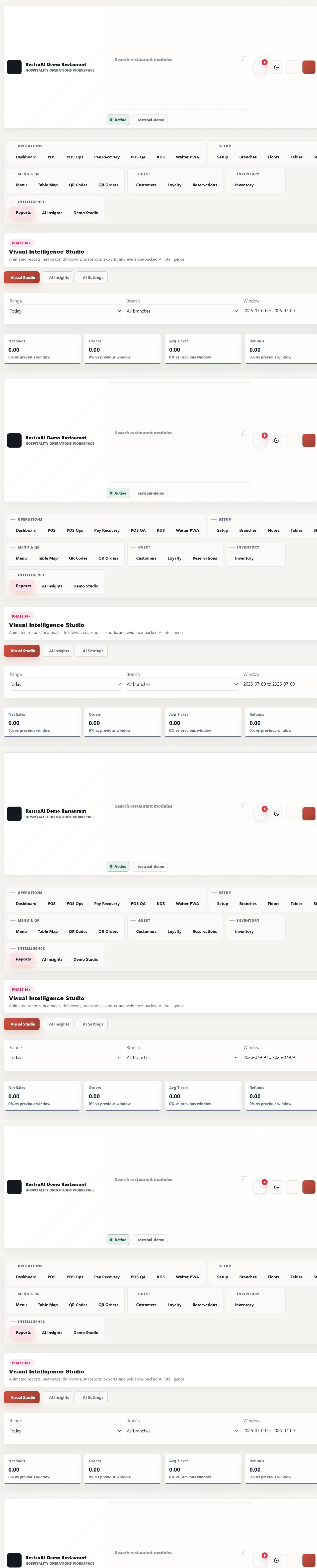The width and height of the screenshot is (317, 1568).
Task: Select Visual Studio tab in fourth studio section
Action: [22, 1397]
